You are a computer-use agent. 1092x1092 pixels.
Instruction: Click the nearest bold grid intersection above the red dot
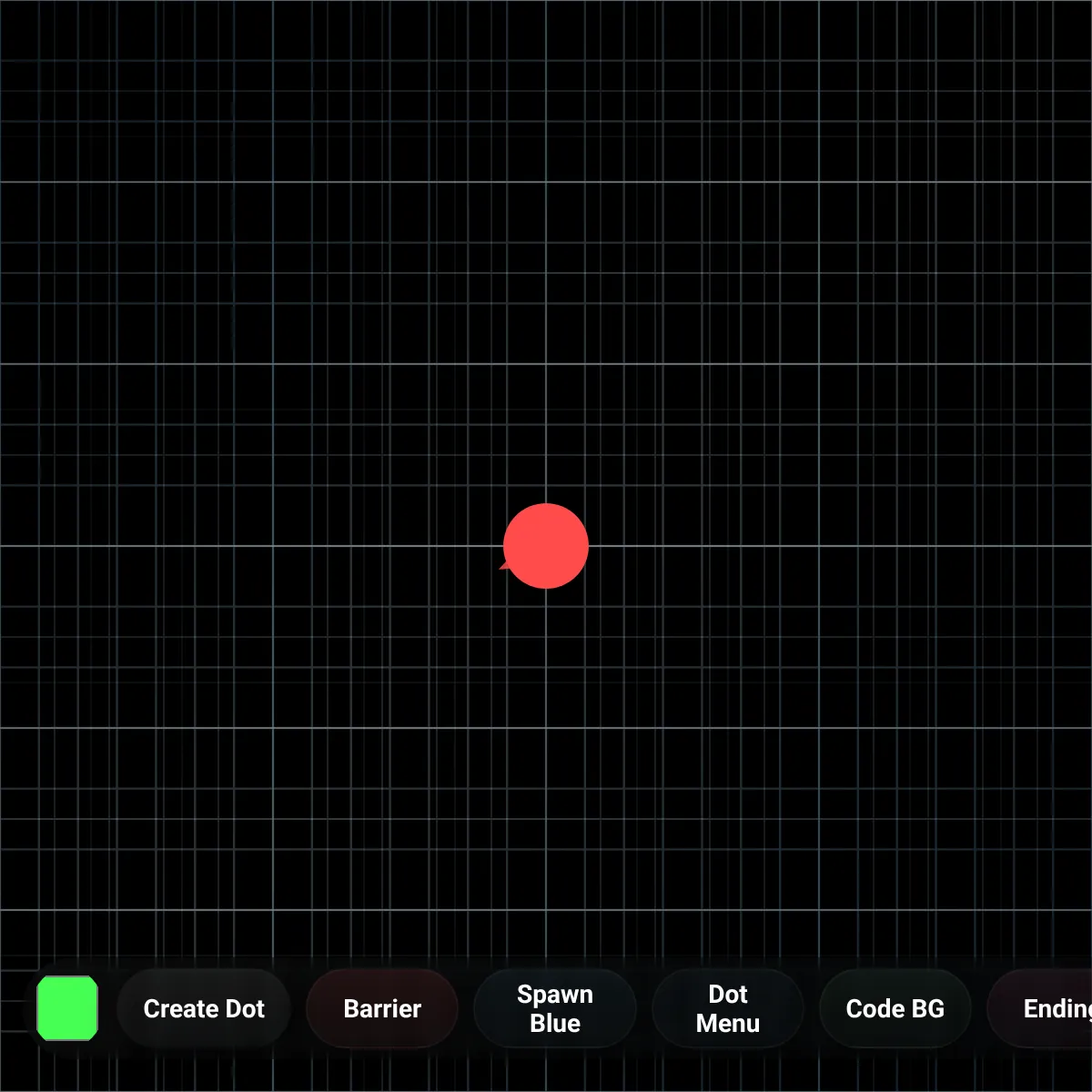pos(546,364)
